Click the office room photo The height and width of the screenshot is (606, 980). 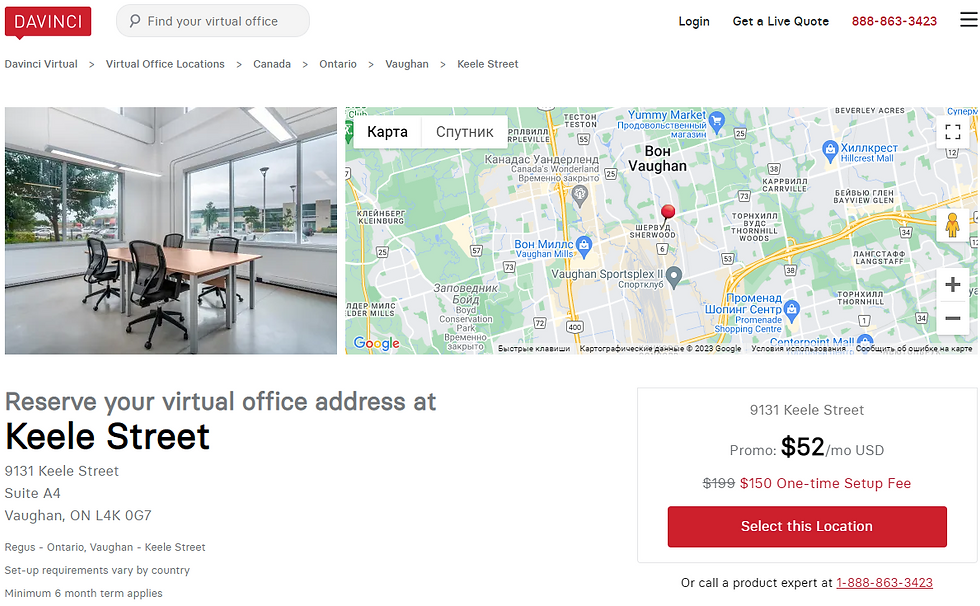point(171,231)
